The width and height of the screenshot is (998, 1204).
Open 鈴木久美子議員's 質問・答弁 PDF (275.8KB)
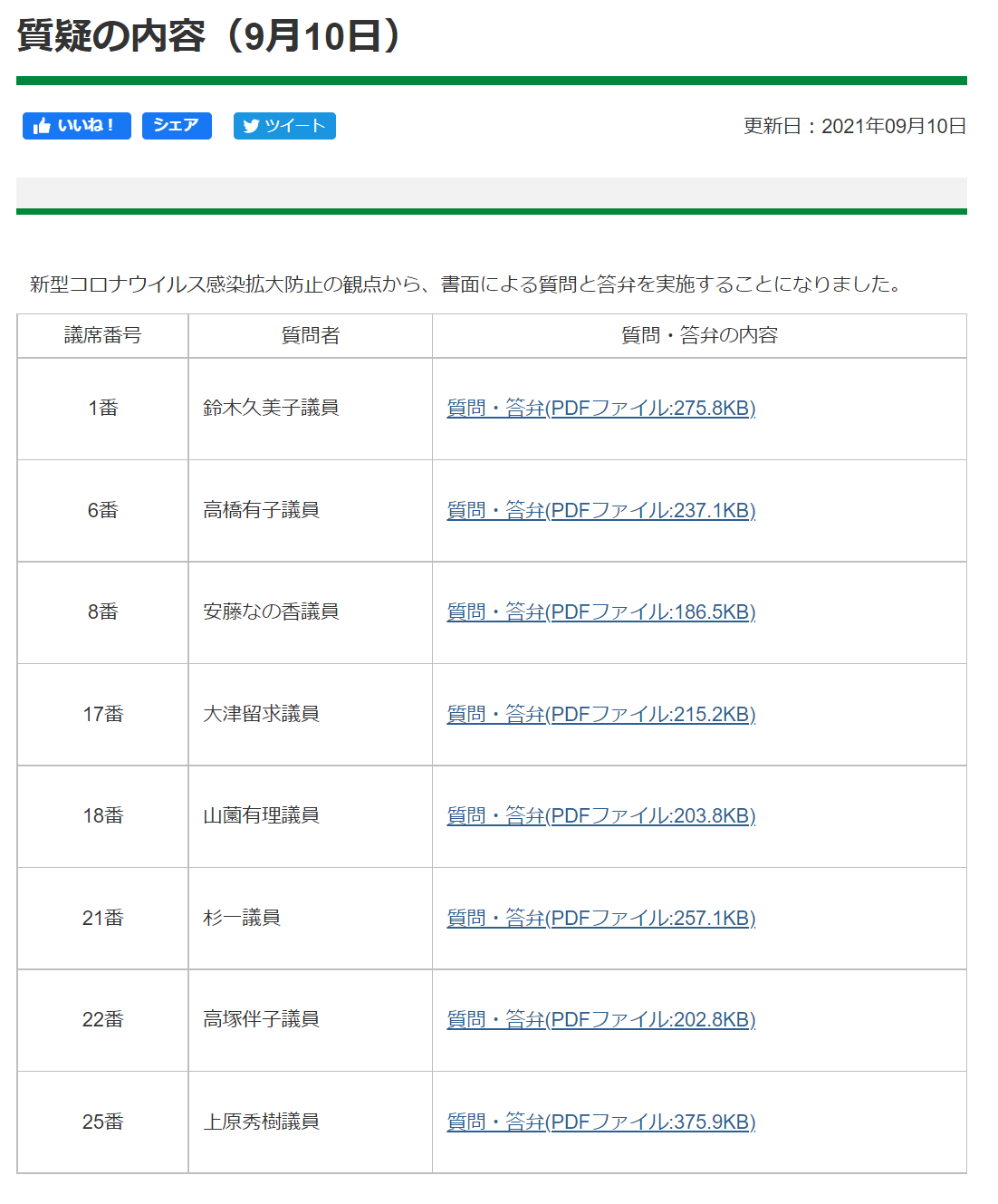601,409
